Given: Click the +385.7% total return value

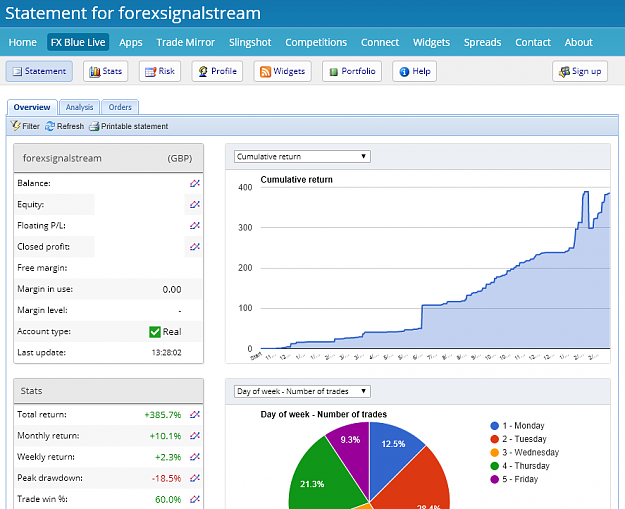Looking at the screenshot, I should click(163, 415).
